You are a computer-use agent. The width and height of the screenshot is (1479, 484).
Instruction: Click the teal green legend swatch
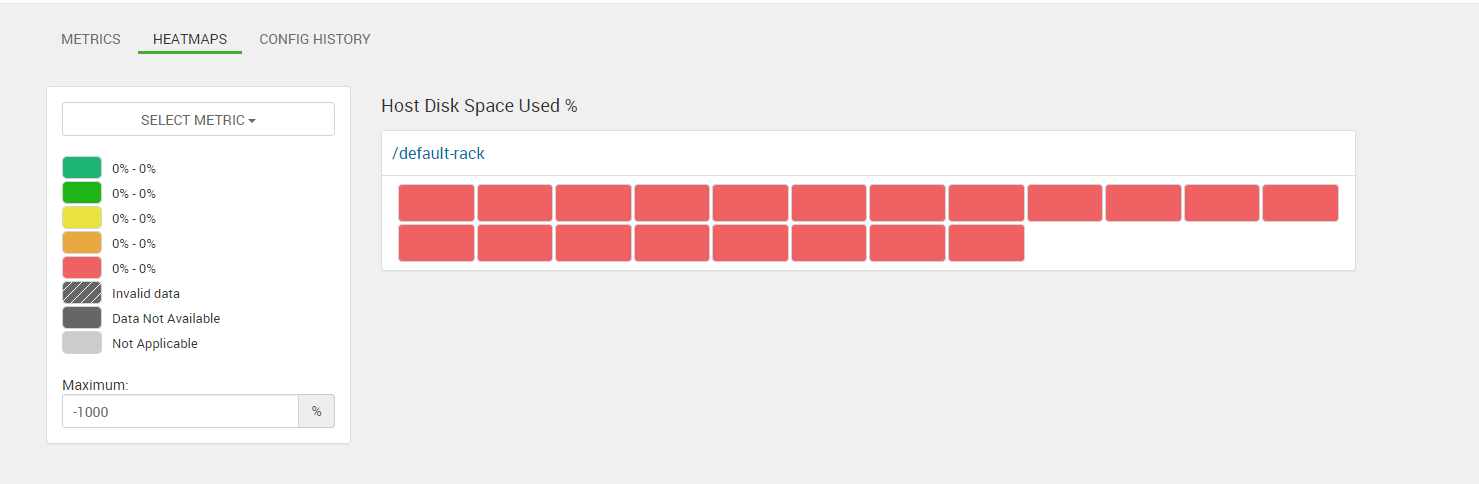click(82, 168)
